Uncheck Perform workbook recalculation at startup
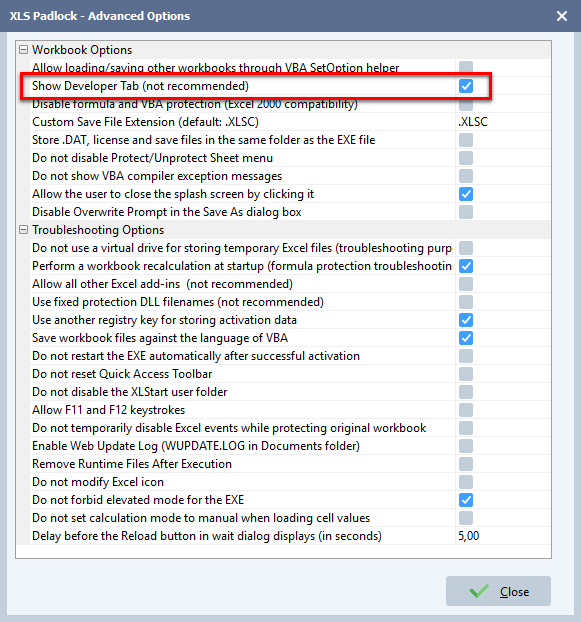 pos(466,266)
